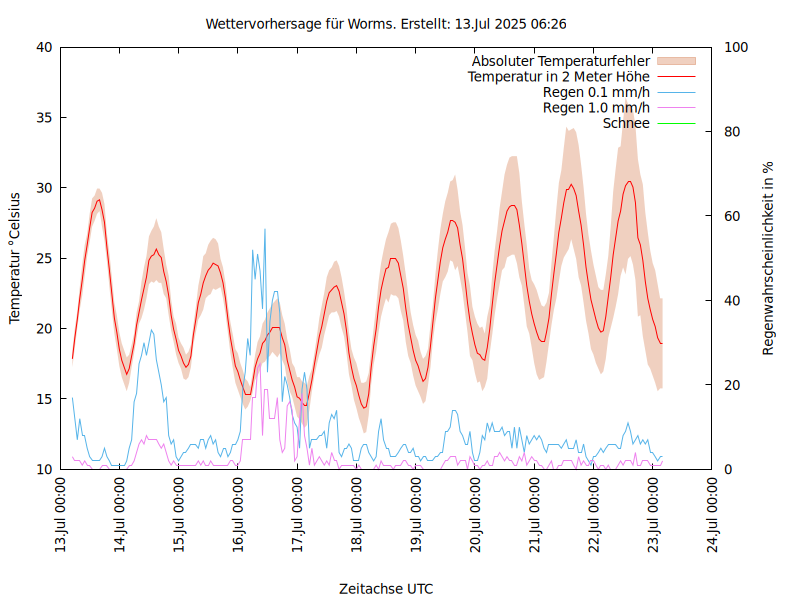Image resolution: width=800 pixels, height=600 pixels.
Task: Select the 'Regen 0.1 mm/h' legend entry
Action: pos(596,92)
